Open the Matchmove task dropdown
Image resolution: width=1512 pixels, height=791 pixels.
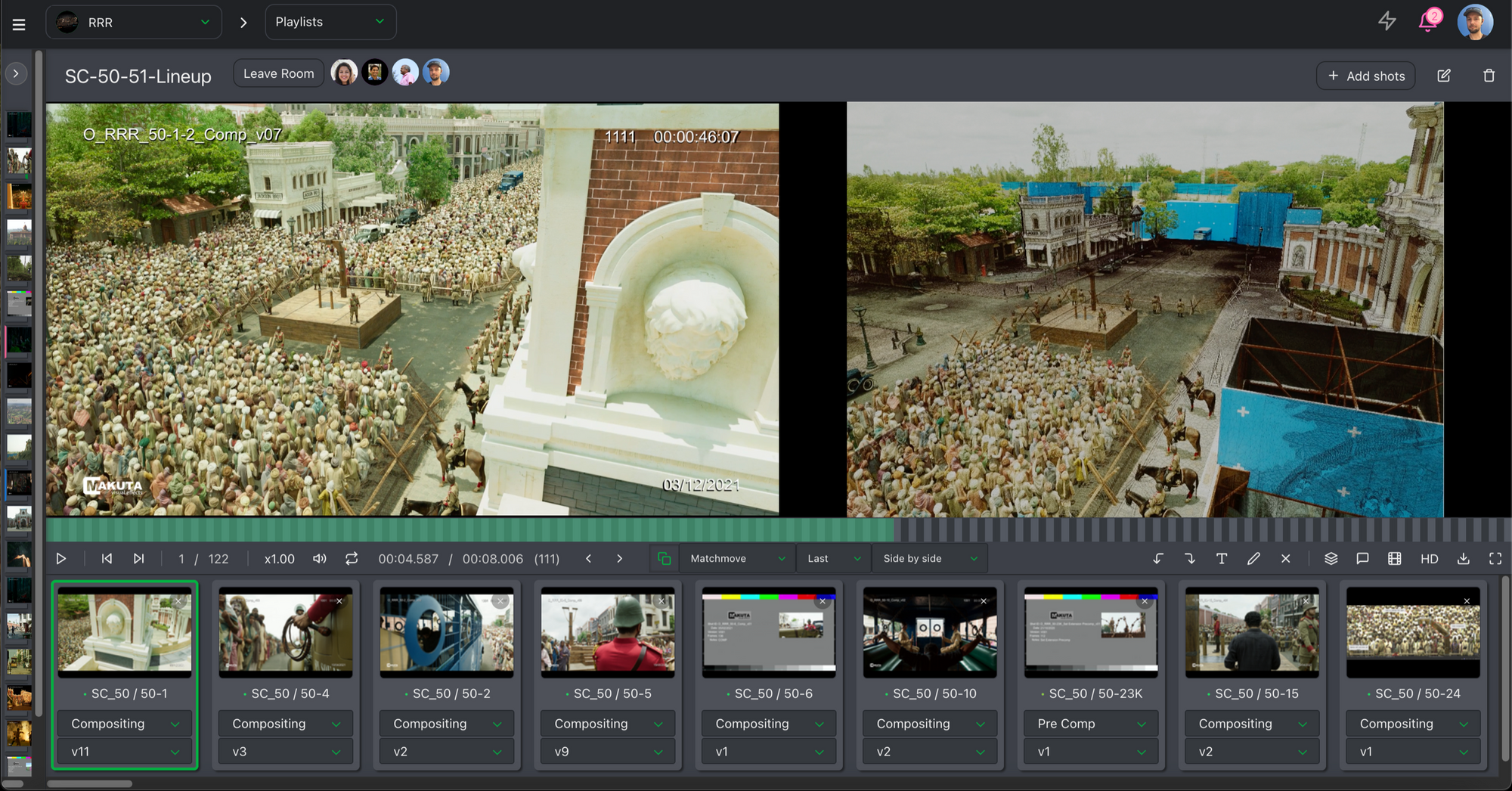pos(737,559)
